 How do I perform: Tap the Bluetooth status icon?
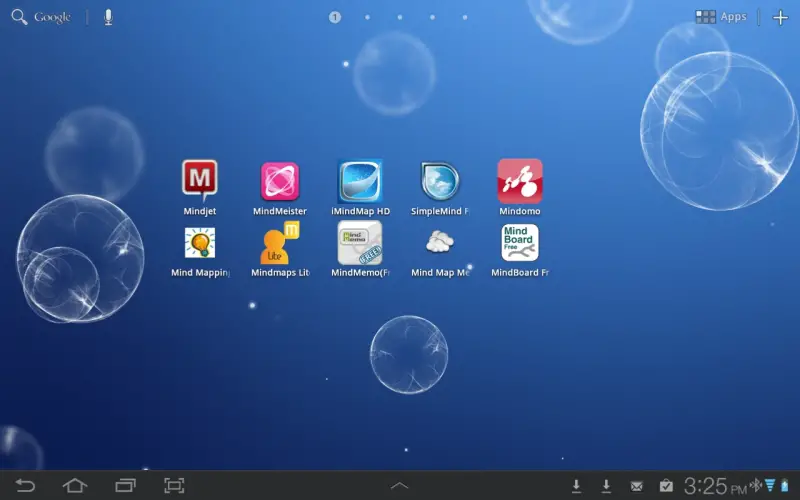(x=756, y=485)
